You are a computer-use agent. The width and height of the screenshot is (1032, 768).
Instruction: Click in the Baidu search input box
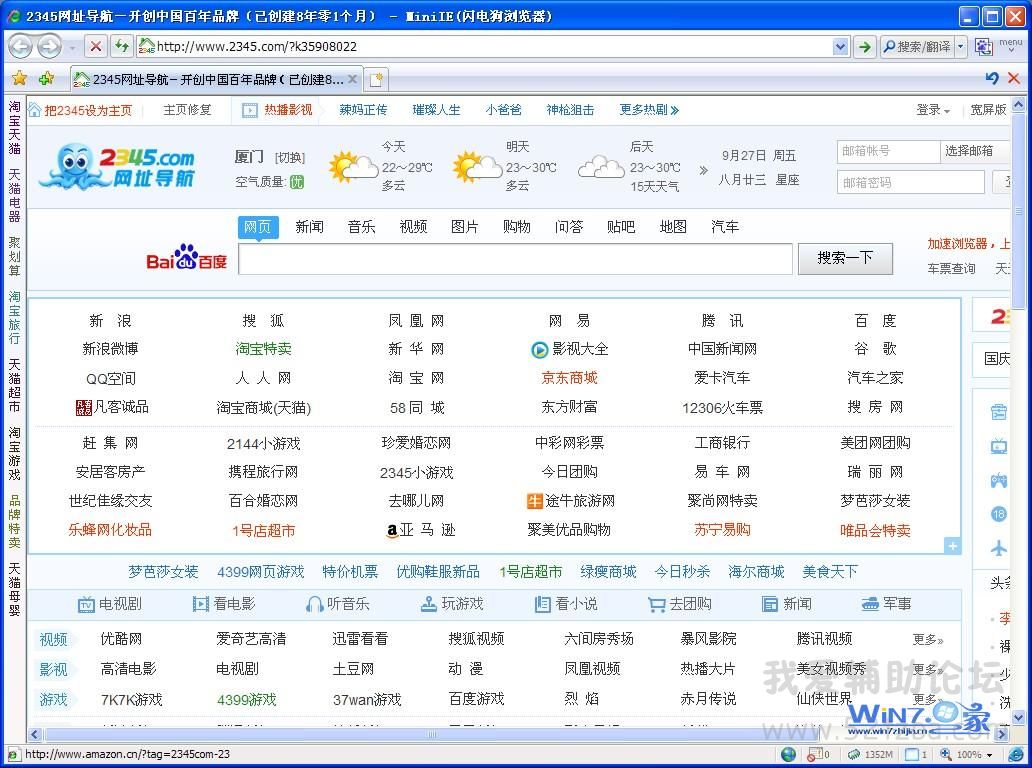point(515,259)
